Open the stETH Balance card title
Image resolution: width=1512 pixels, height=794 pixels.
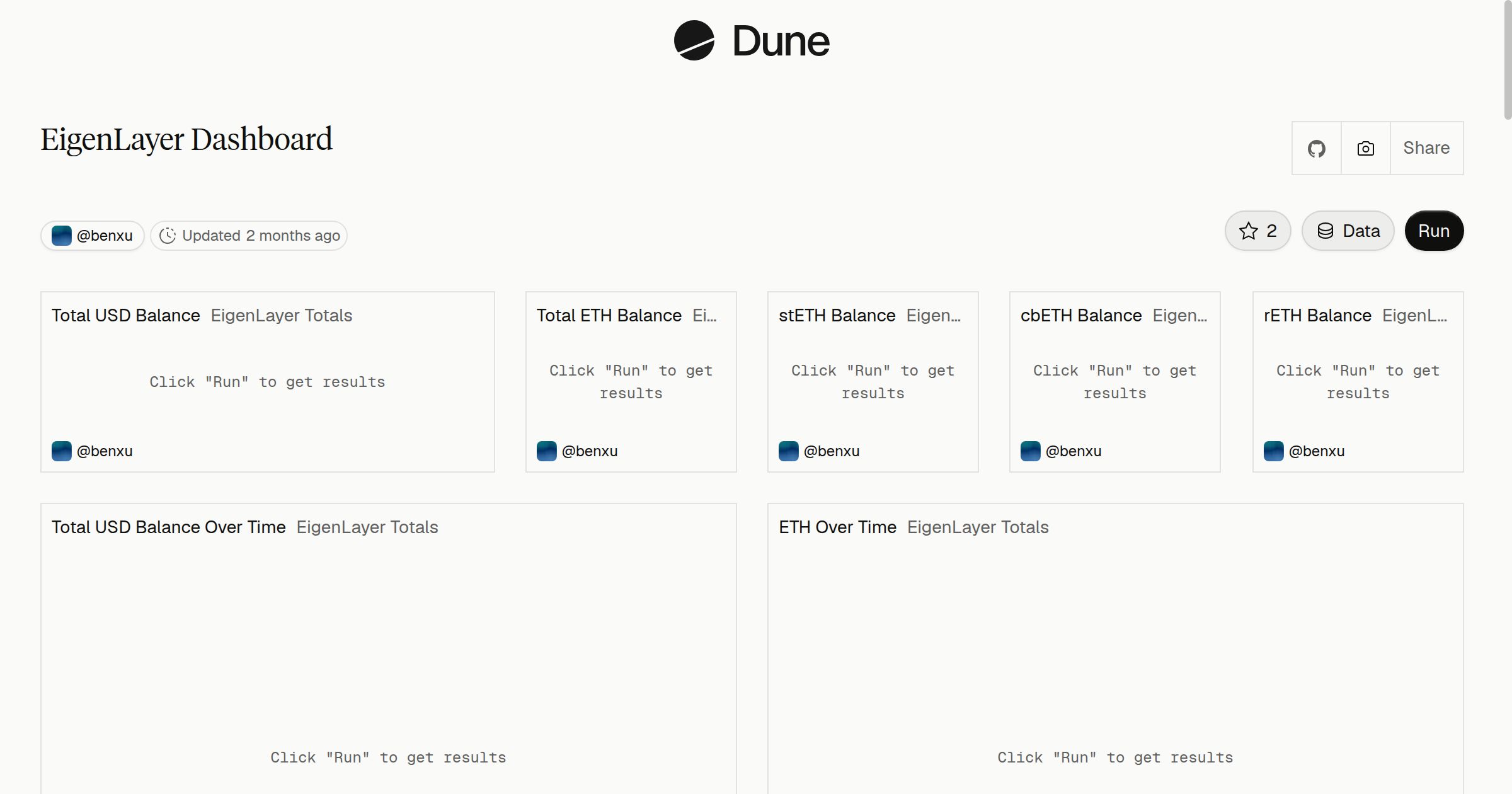coord(837,315)
